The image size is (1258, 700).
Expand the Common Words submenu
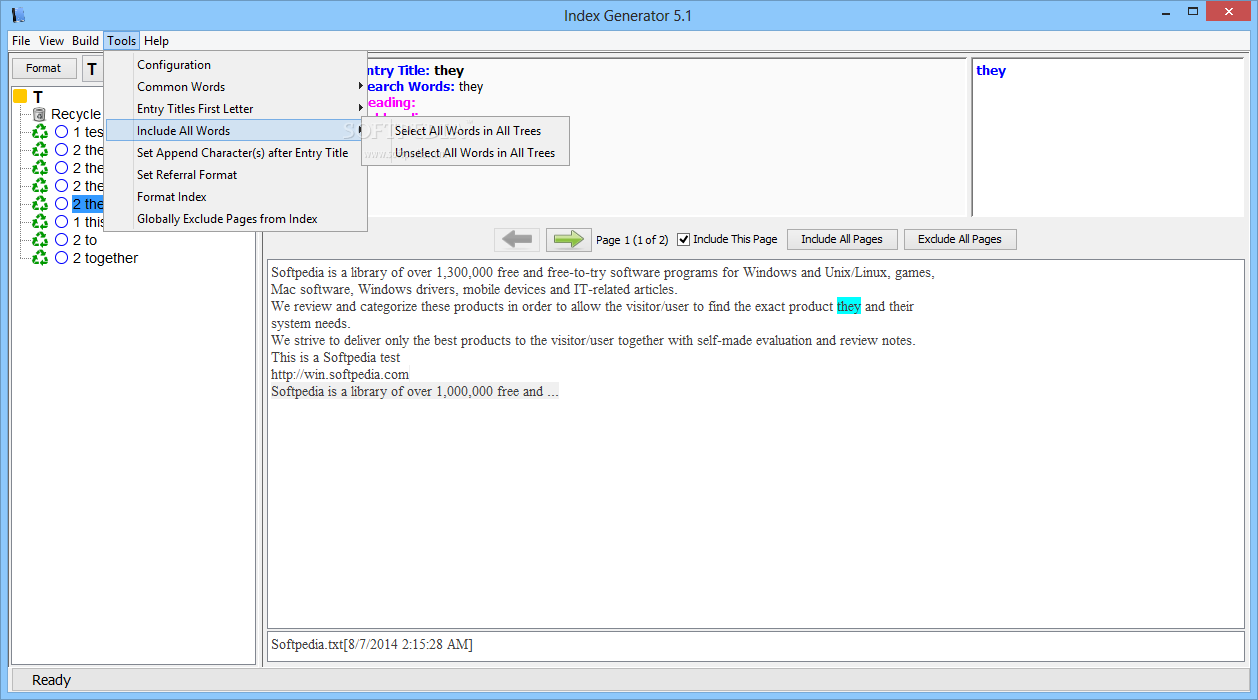[x=235, y=87]
